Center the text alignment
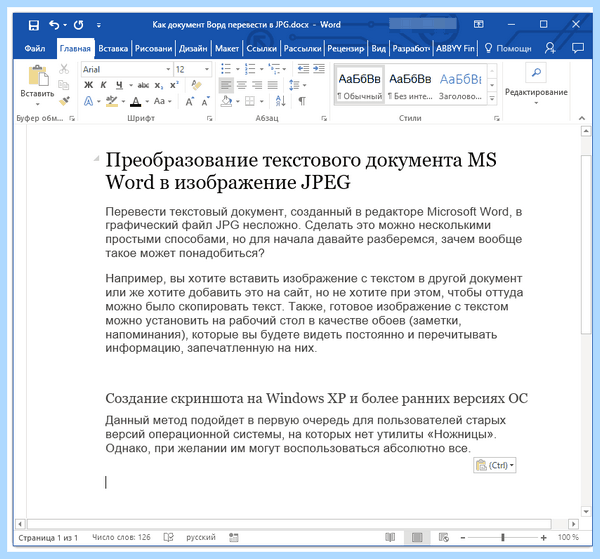Image resolution: width=600 pixels, height=559 pixels. pyautogui.click(x=242, y=85)
